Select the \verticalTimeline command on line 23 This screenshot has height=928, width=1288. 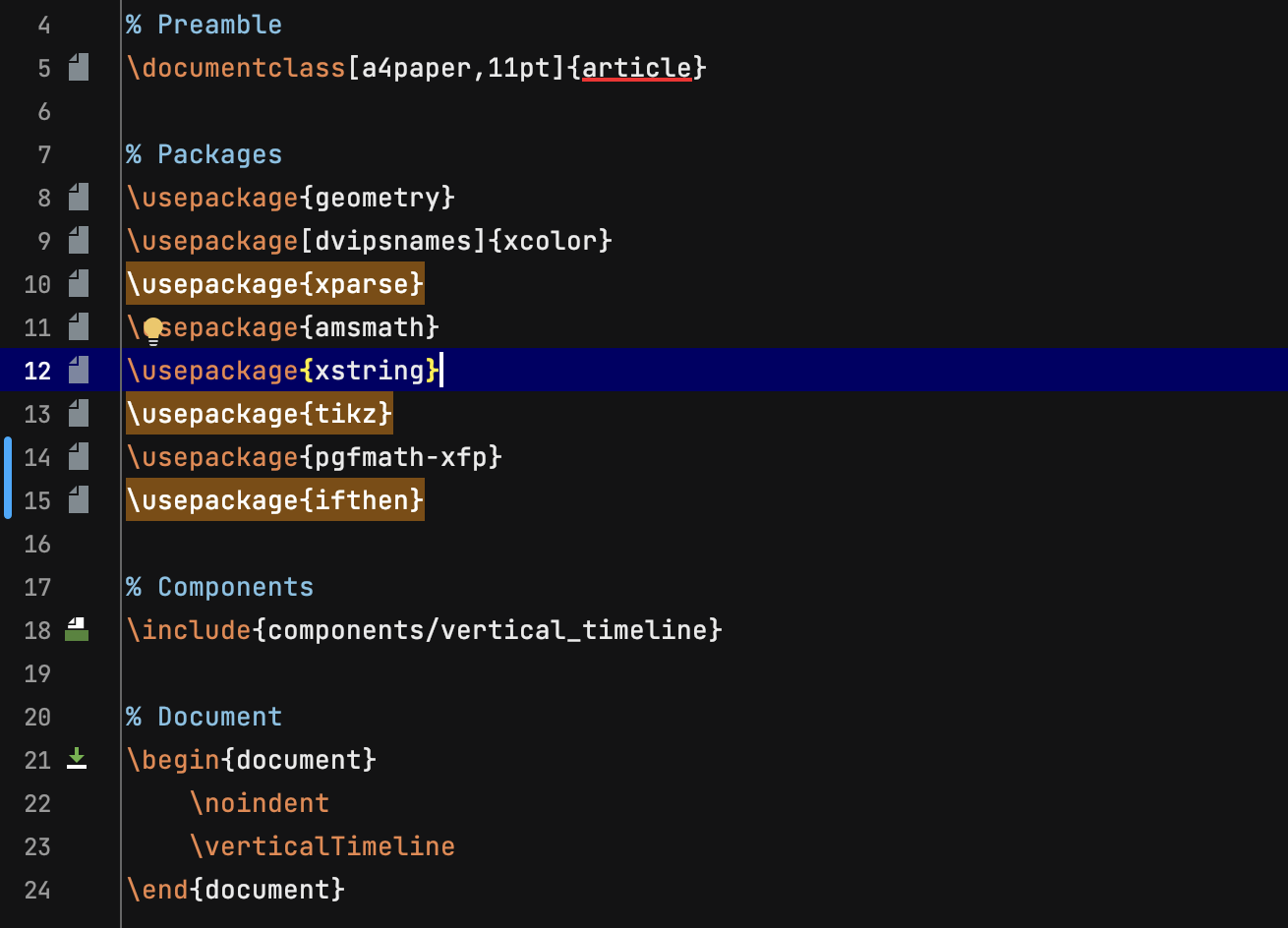point(324,845)
